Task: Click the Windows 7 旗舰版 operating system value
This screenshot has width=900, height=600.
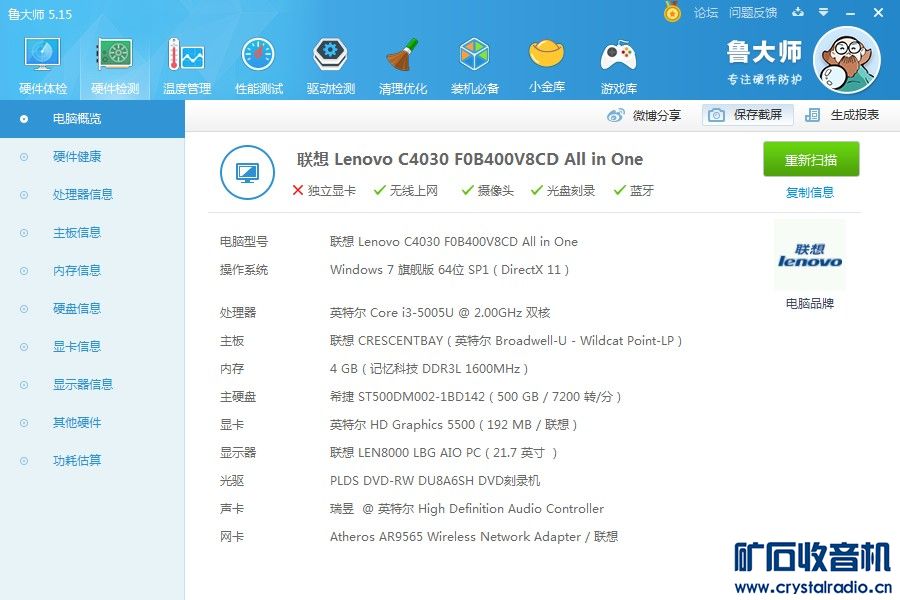Action: 449,270
